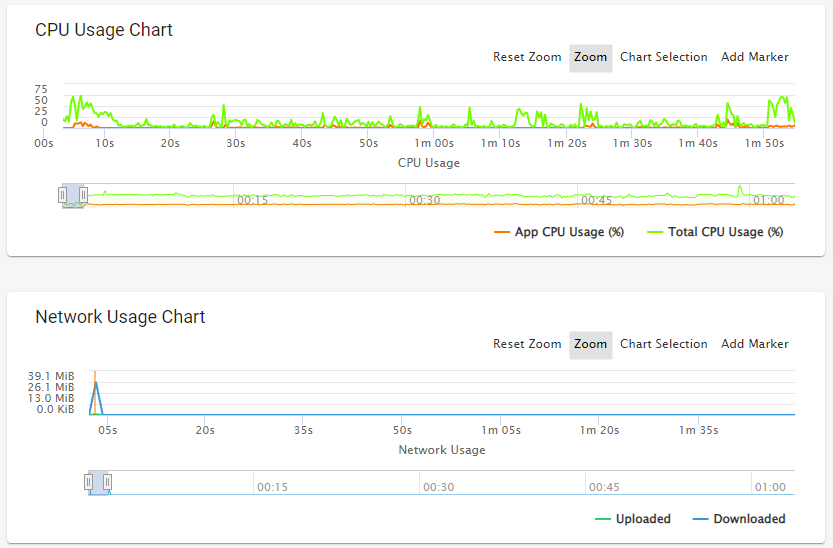833x548 pixels.
Task: Grab left handle of CPU range navigator
Action: pos(63,195)
